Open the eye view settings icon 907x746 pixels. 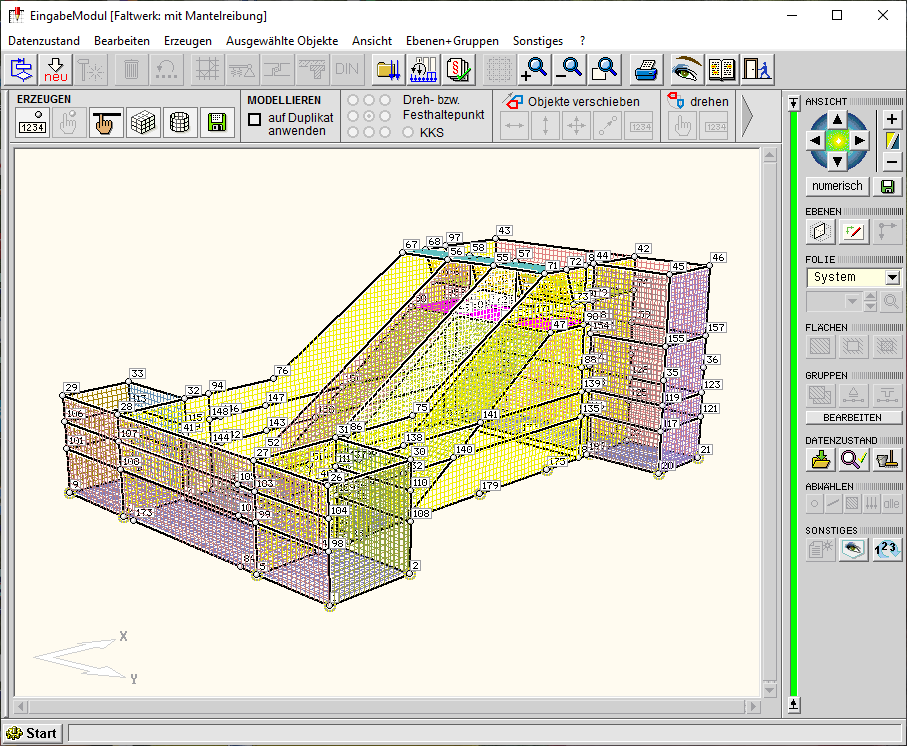click(x=687, y=70)
